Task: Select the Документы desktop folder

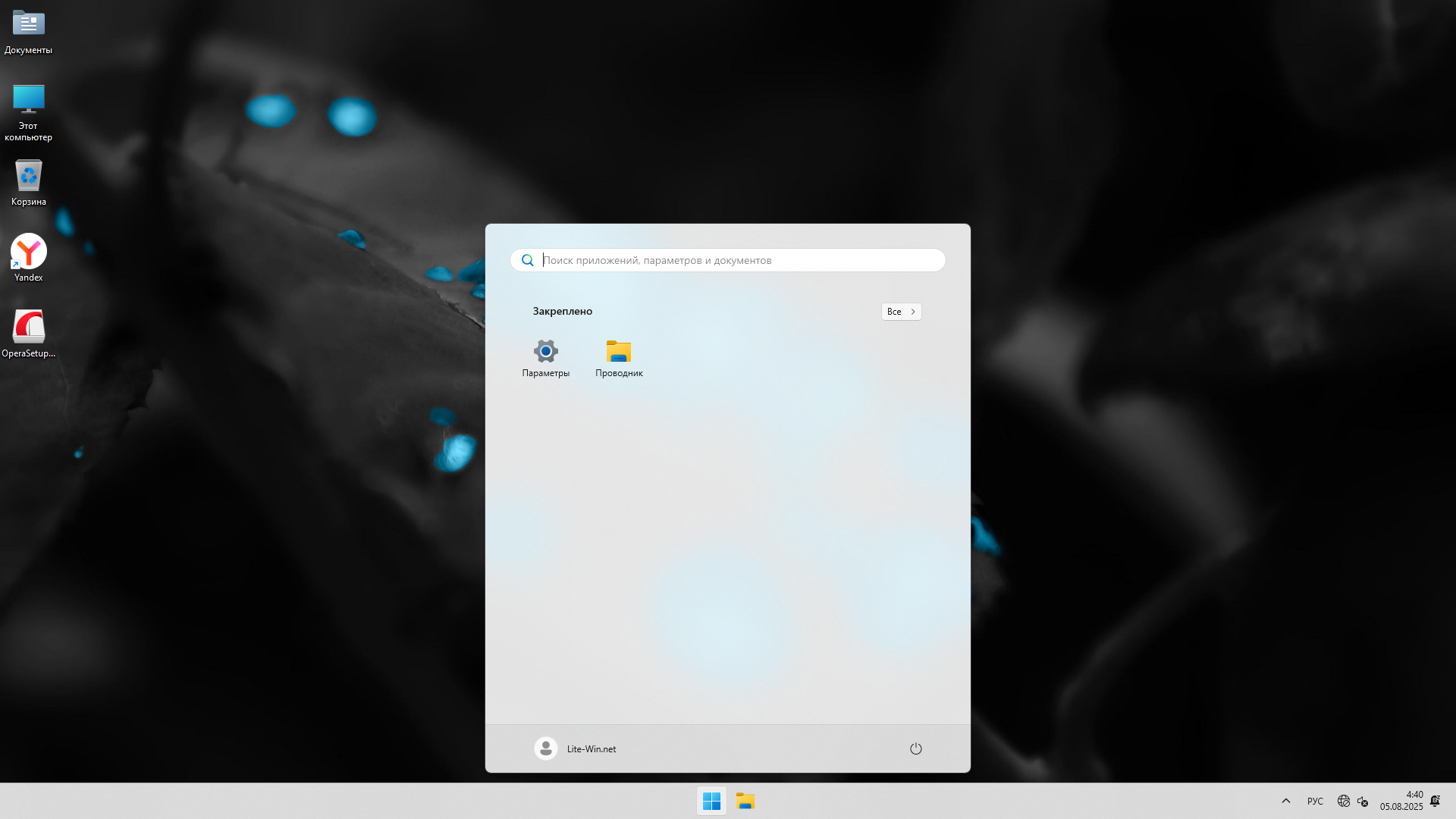Action: point(29,32)
